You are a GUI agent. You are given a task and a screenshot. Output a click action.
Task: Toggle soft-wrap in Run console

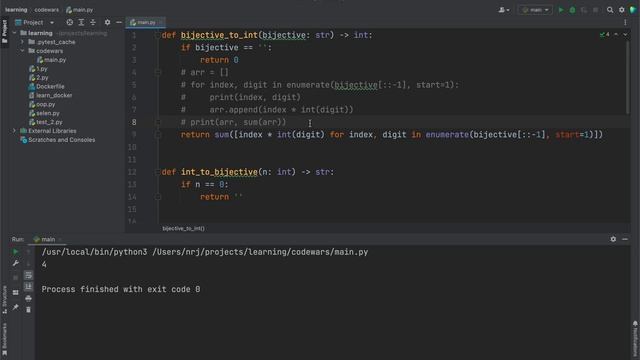tap(28, 275)
